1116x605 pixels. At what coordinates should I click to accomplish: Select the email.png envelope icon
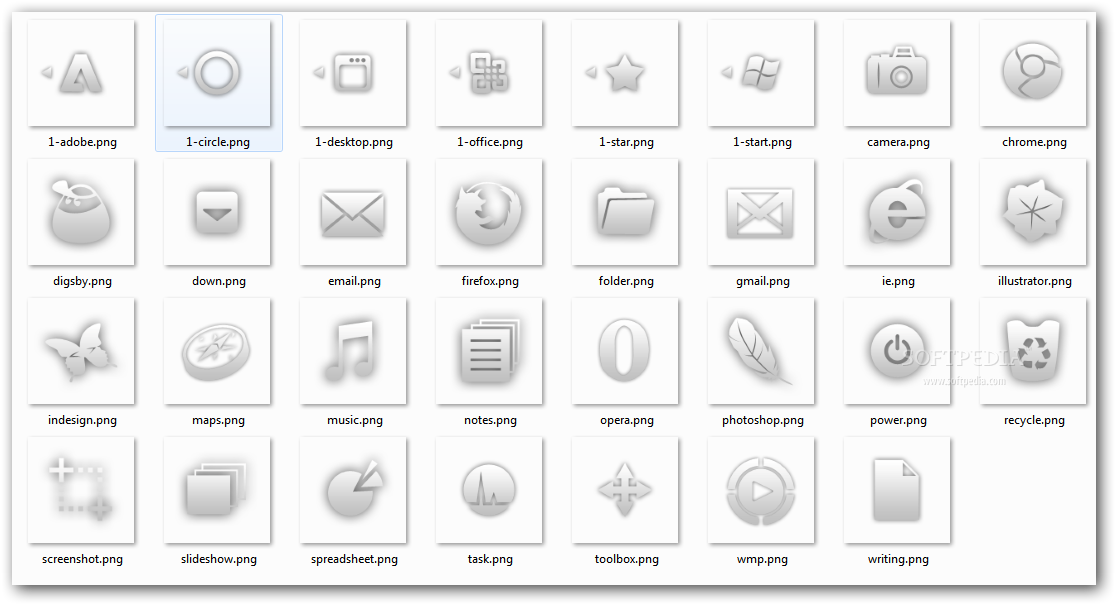(x=353, y=212)
